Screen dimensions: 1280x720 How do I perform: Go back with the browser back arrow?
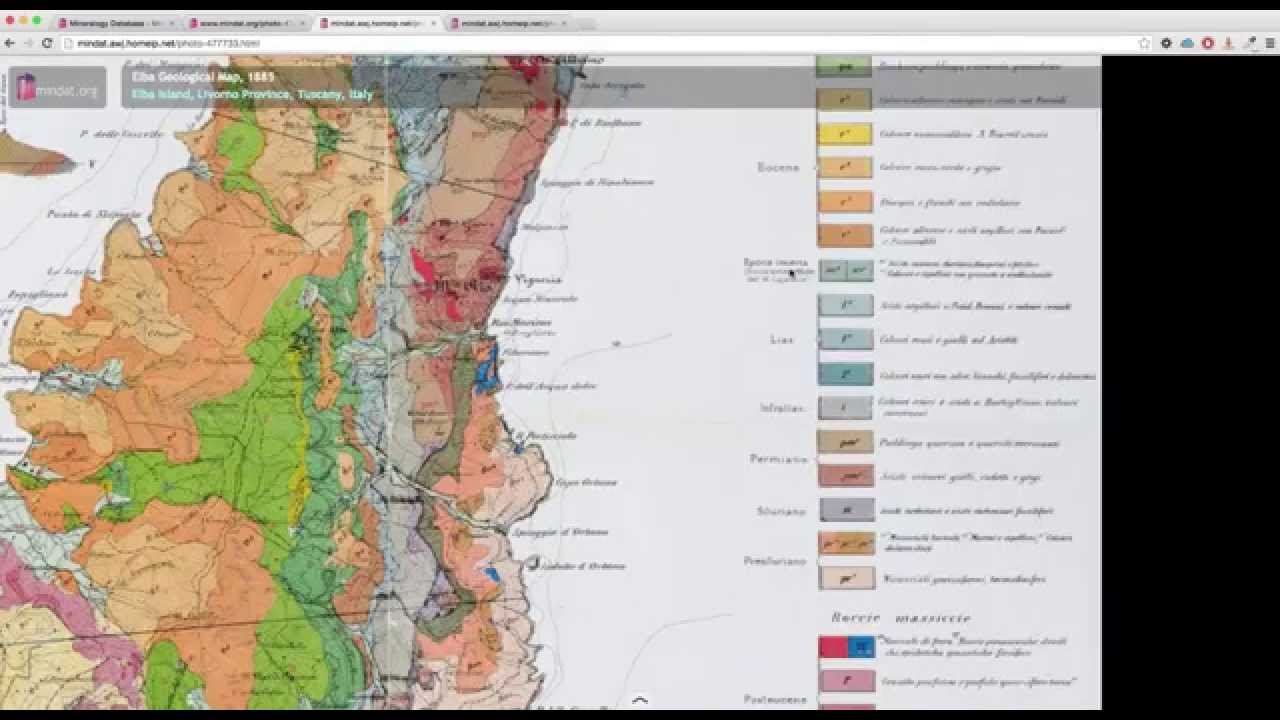click(9, 43)
